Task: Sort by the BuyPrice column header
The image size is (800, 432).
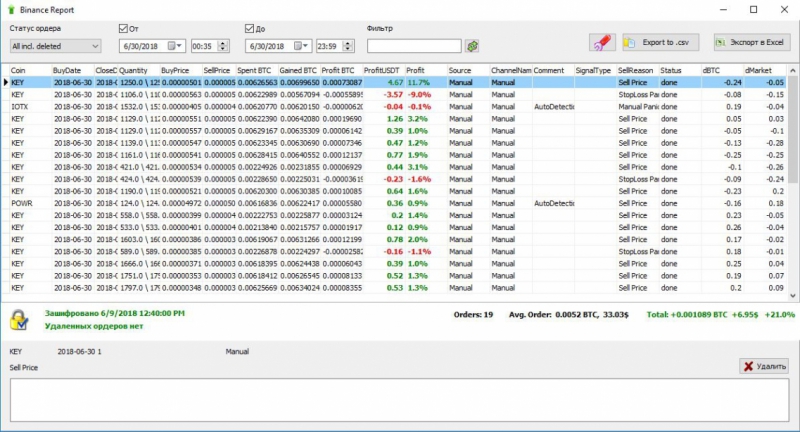Action: tap(181, 70)
